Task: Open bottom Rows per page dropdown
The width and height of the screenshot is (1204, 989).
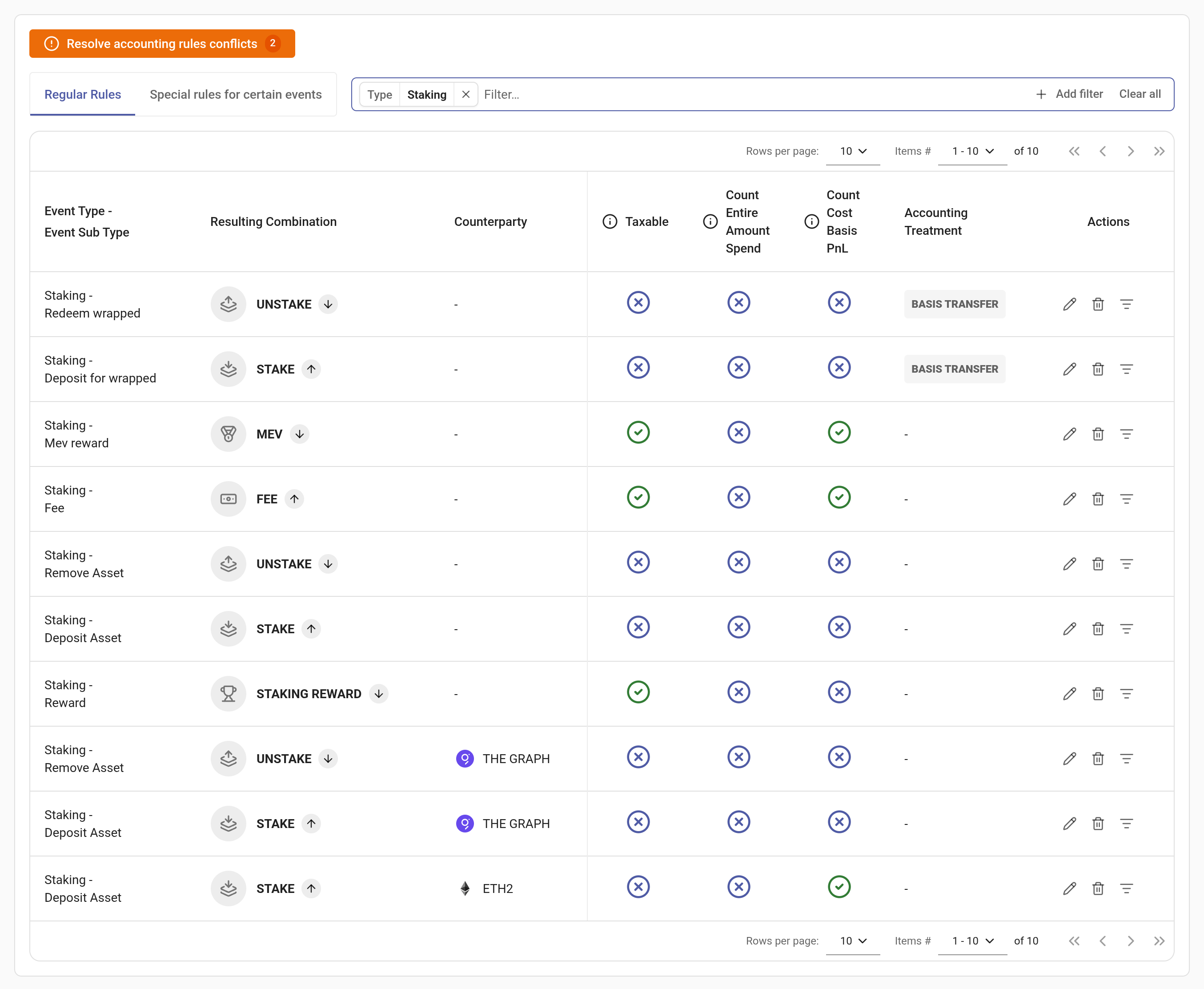Action: tap(853, 941)
